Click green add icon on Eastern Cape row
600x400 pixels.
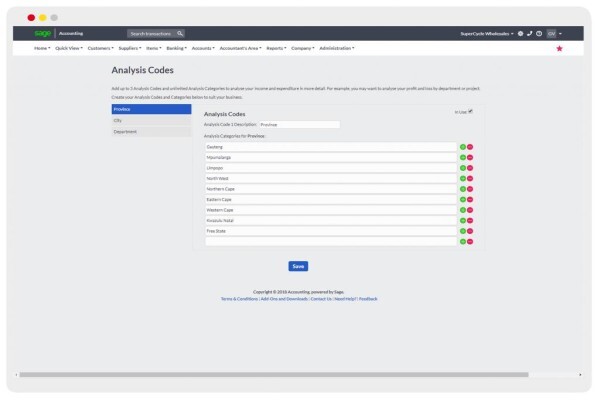463,199
